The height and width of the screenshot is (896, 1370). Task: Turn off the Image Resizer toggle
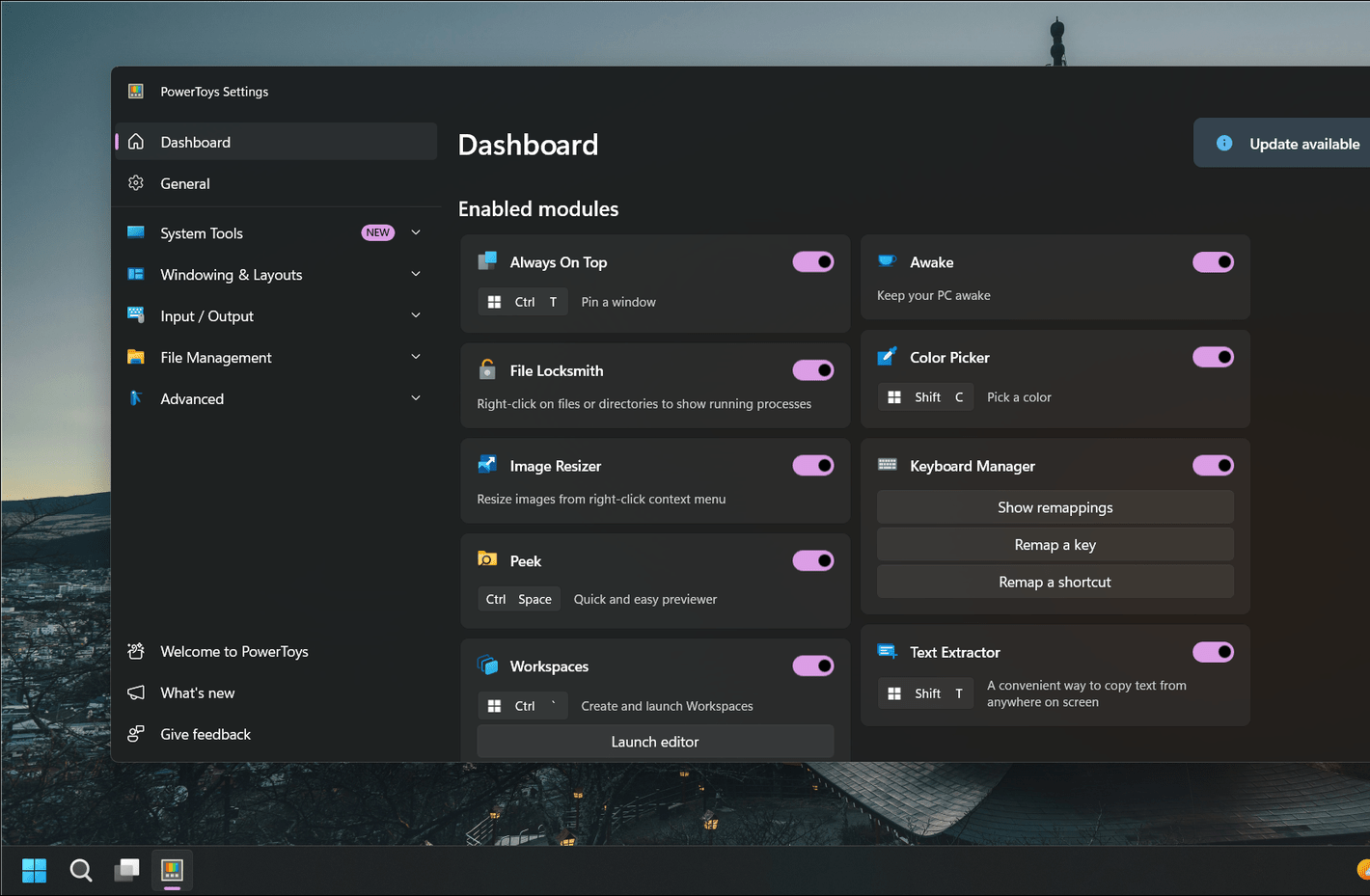812,465
